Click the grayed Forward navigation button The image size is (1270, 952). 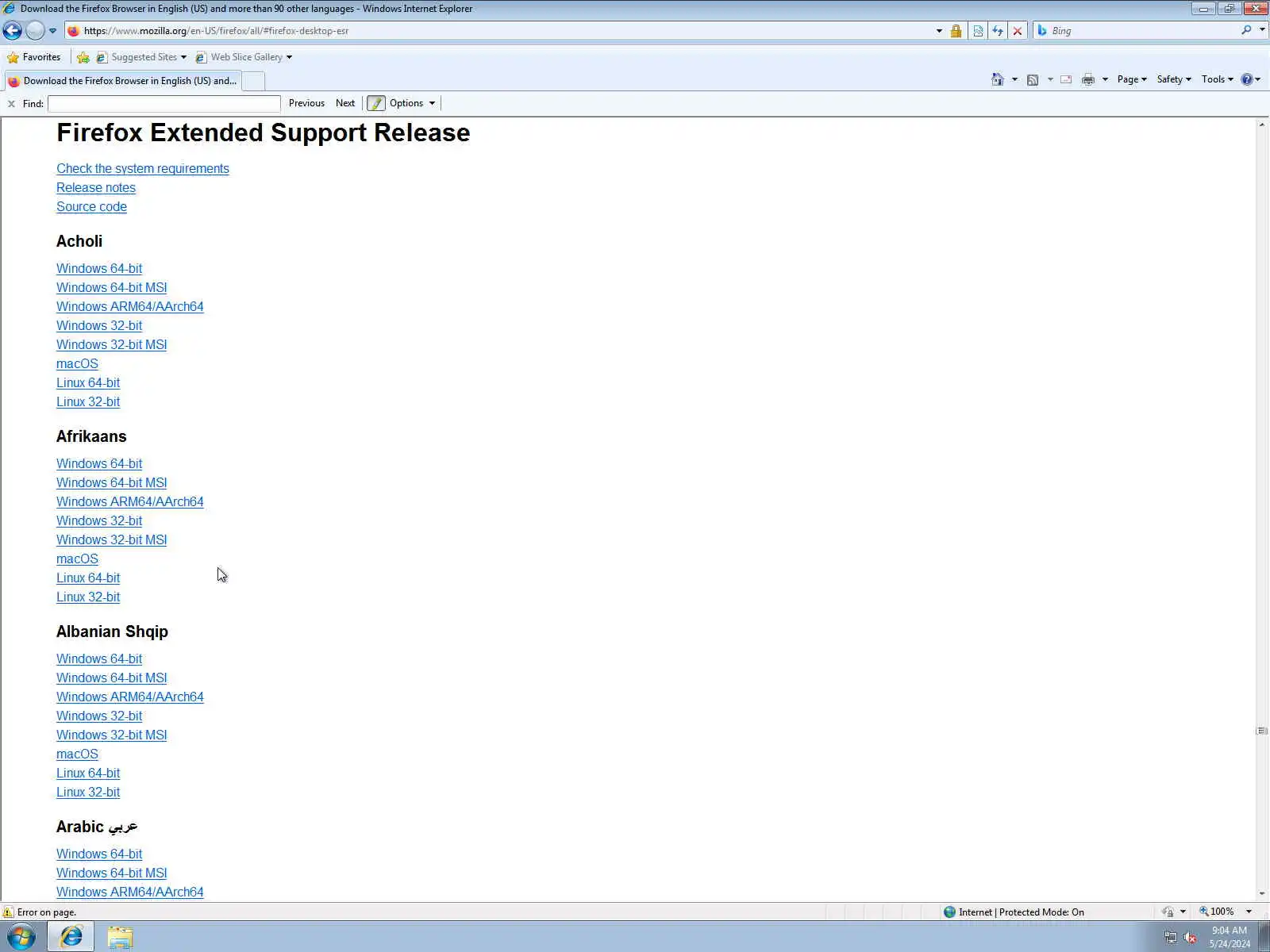[x=35, y=31]
